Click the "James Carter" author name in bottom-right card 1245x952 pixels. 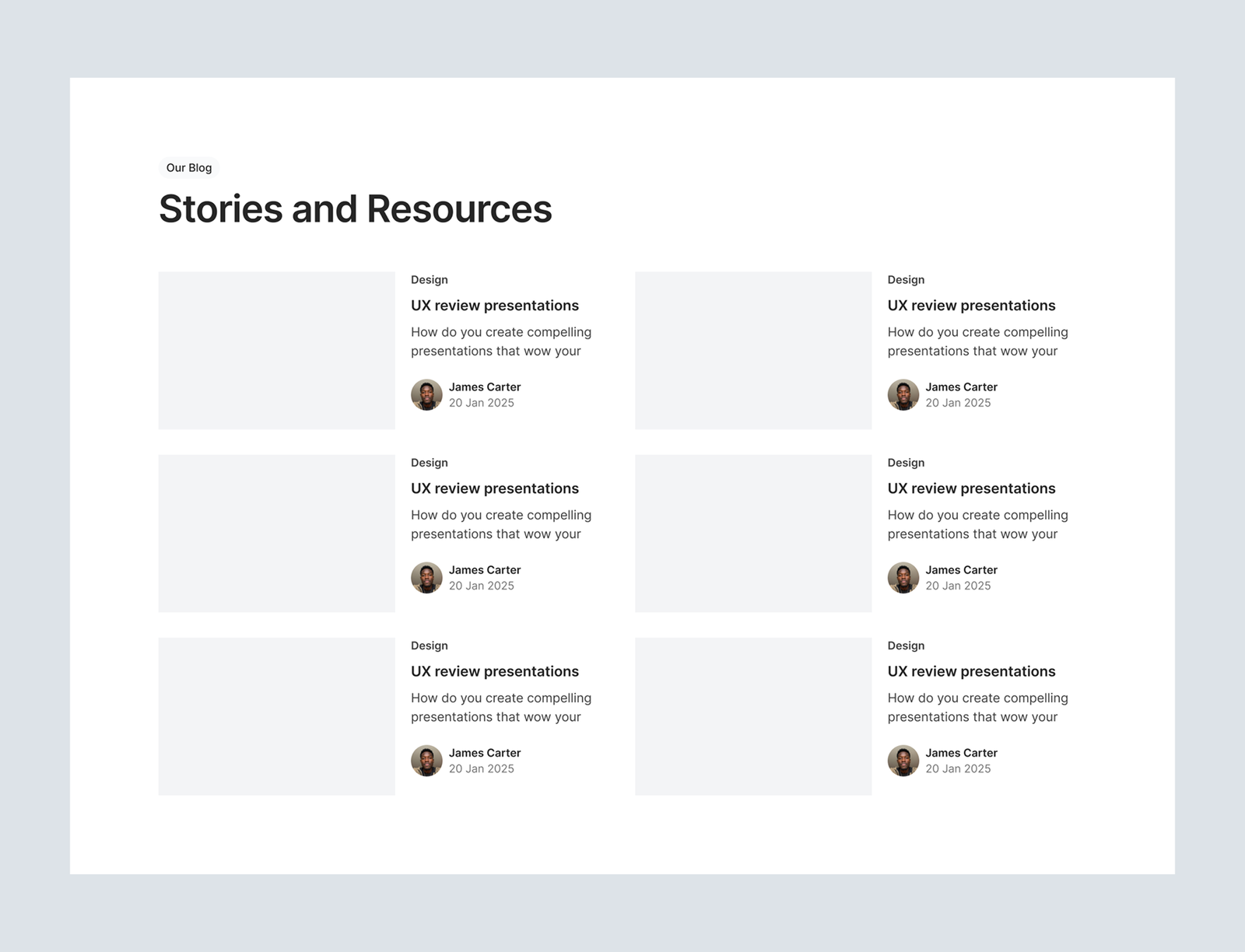961,753
